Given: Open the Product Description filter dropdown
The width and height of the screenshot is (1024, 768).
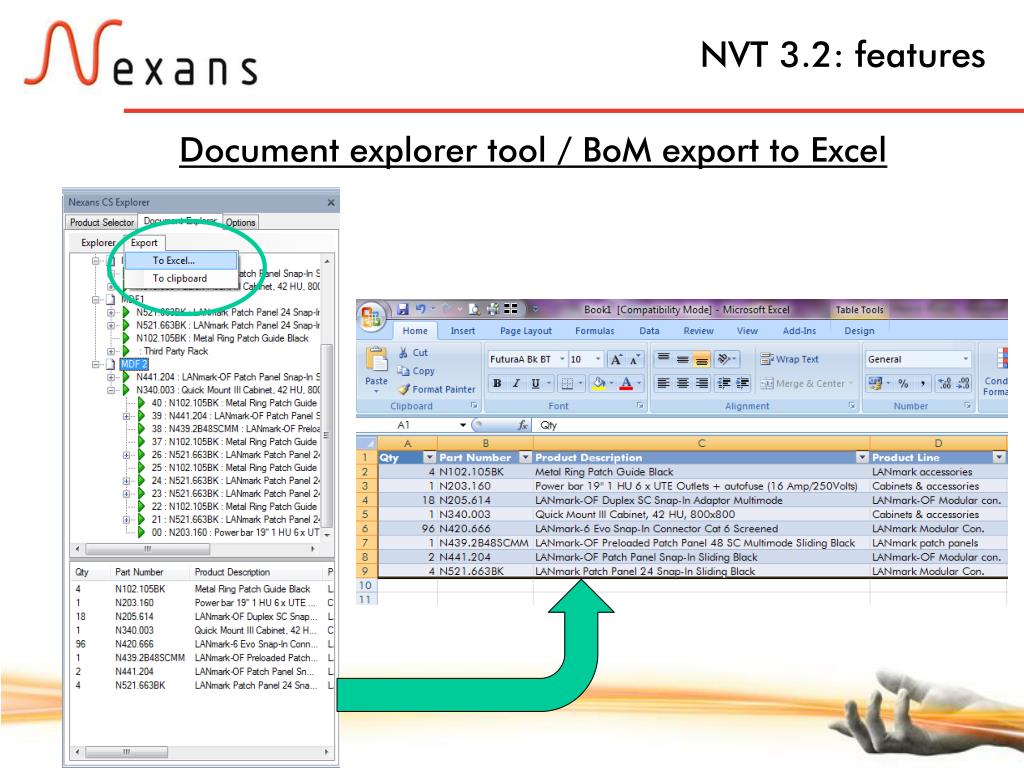Looking at the screenshot, I should (x=862, y=457).
